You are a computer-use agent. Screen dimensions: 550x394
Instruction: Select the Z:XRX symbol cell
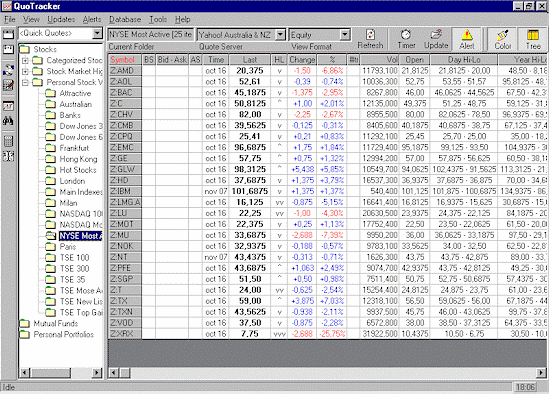pyautogui.click(x=125, y=334)
